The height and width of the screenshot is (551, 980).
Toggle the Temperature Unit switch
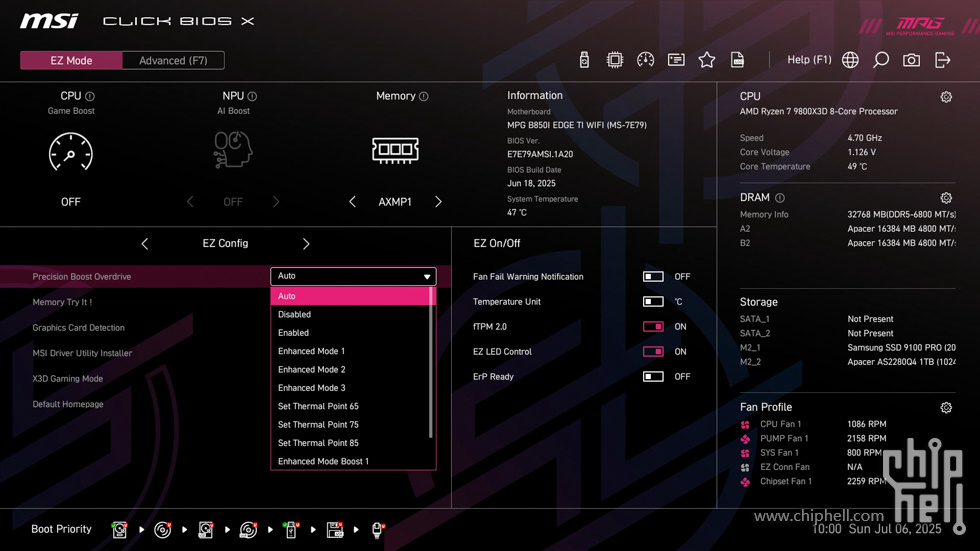point(653,302)
